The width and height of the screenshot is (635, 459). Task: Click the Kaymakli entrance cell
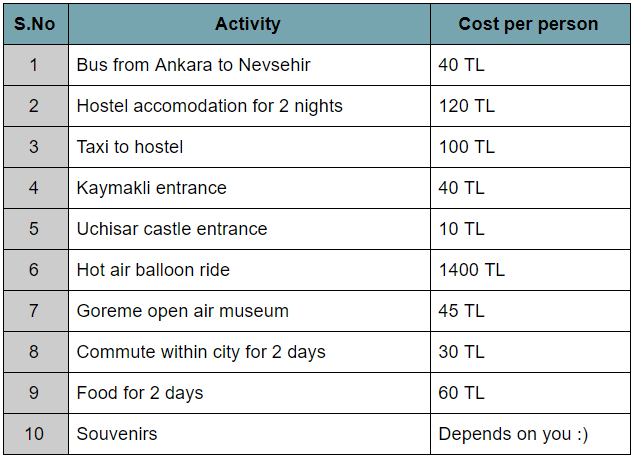click(152, 188)
